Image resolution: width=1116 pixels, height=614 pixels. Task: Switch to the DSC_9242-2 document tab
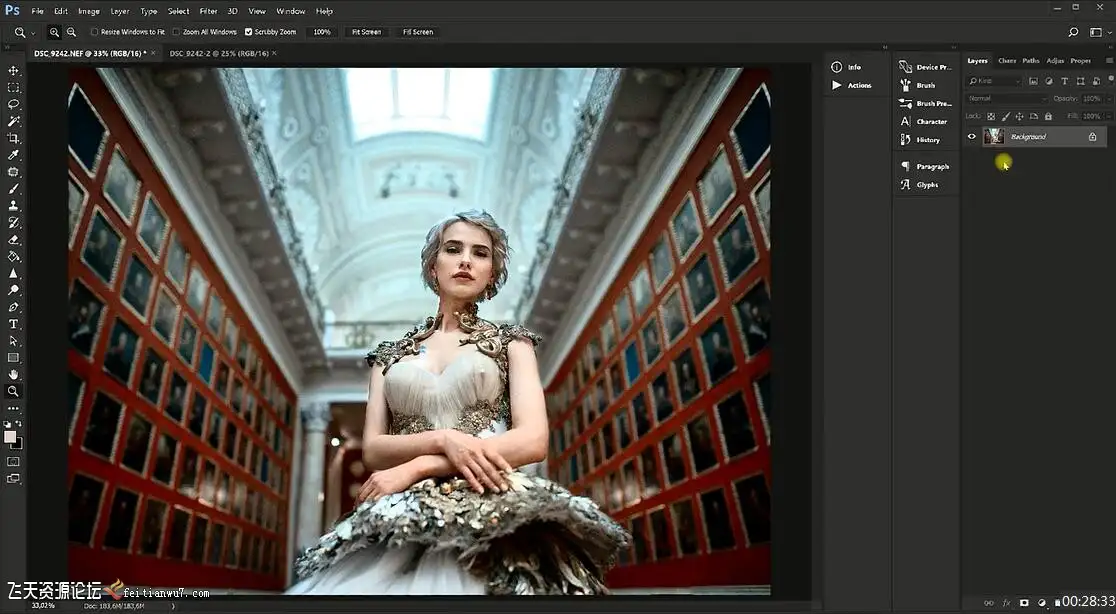click(x=216, y=53)
